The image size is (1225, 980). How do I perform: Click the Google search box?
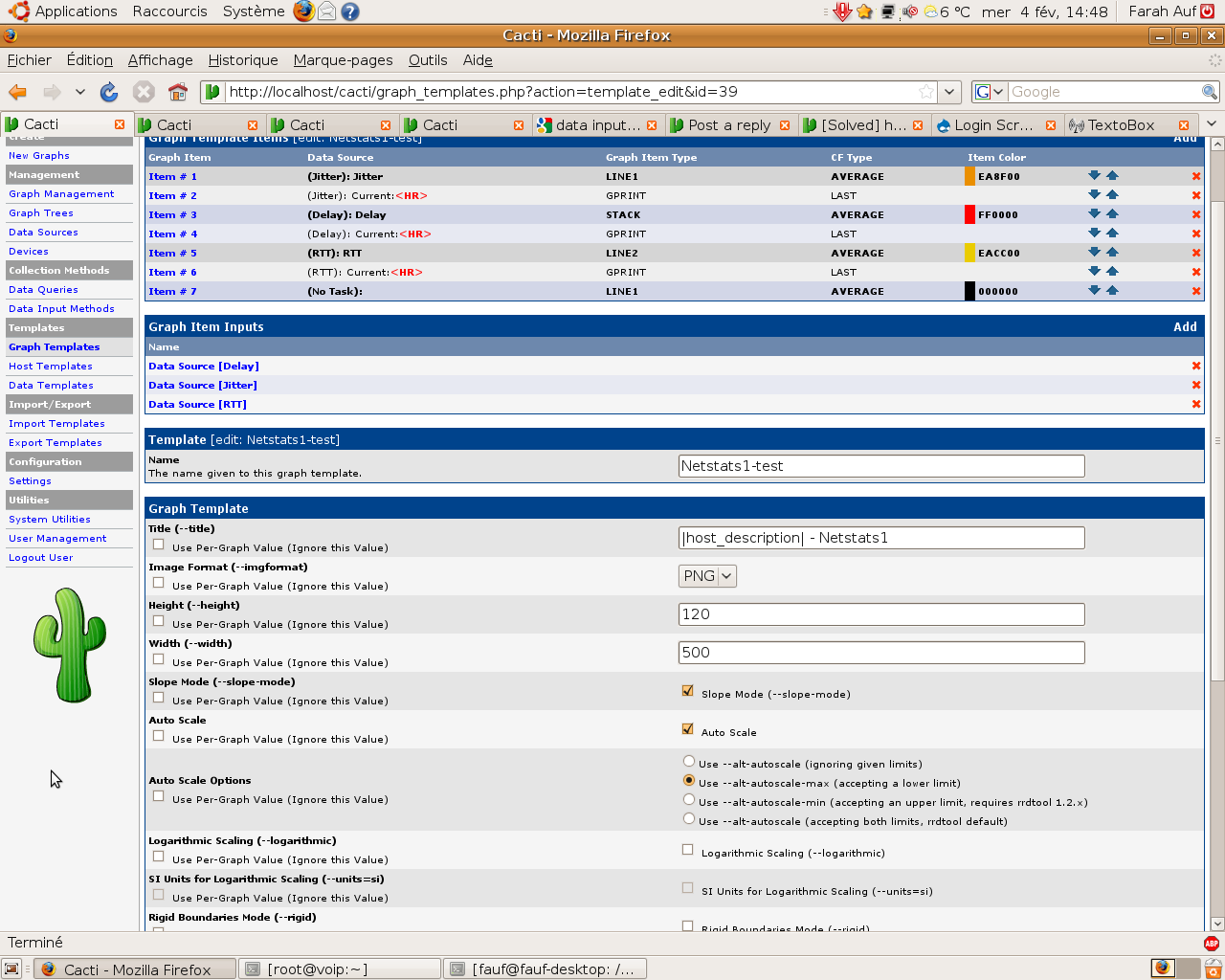(x=1104, y=92)
